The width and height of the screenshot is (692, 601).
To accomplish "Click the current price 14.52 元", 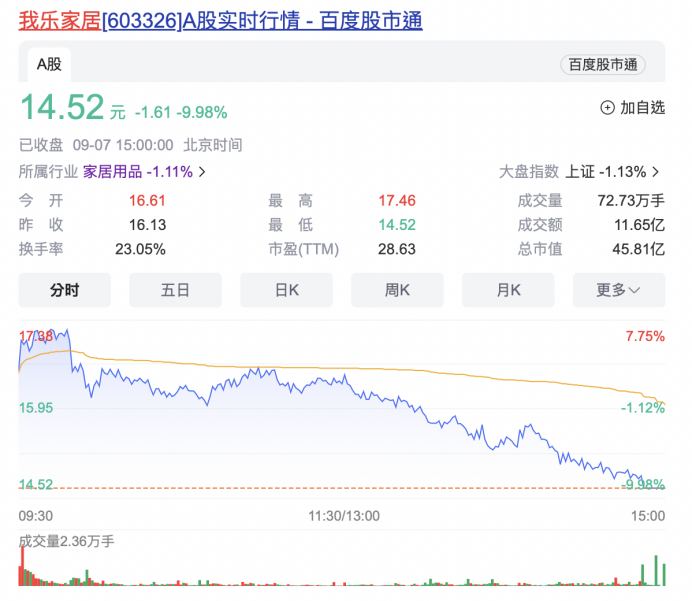I will (x=73, y=107).
